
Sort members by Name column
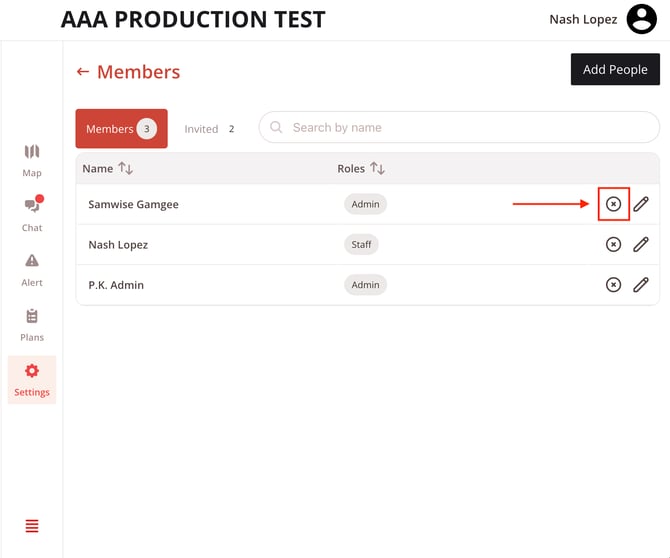125,169
